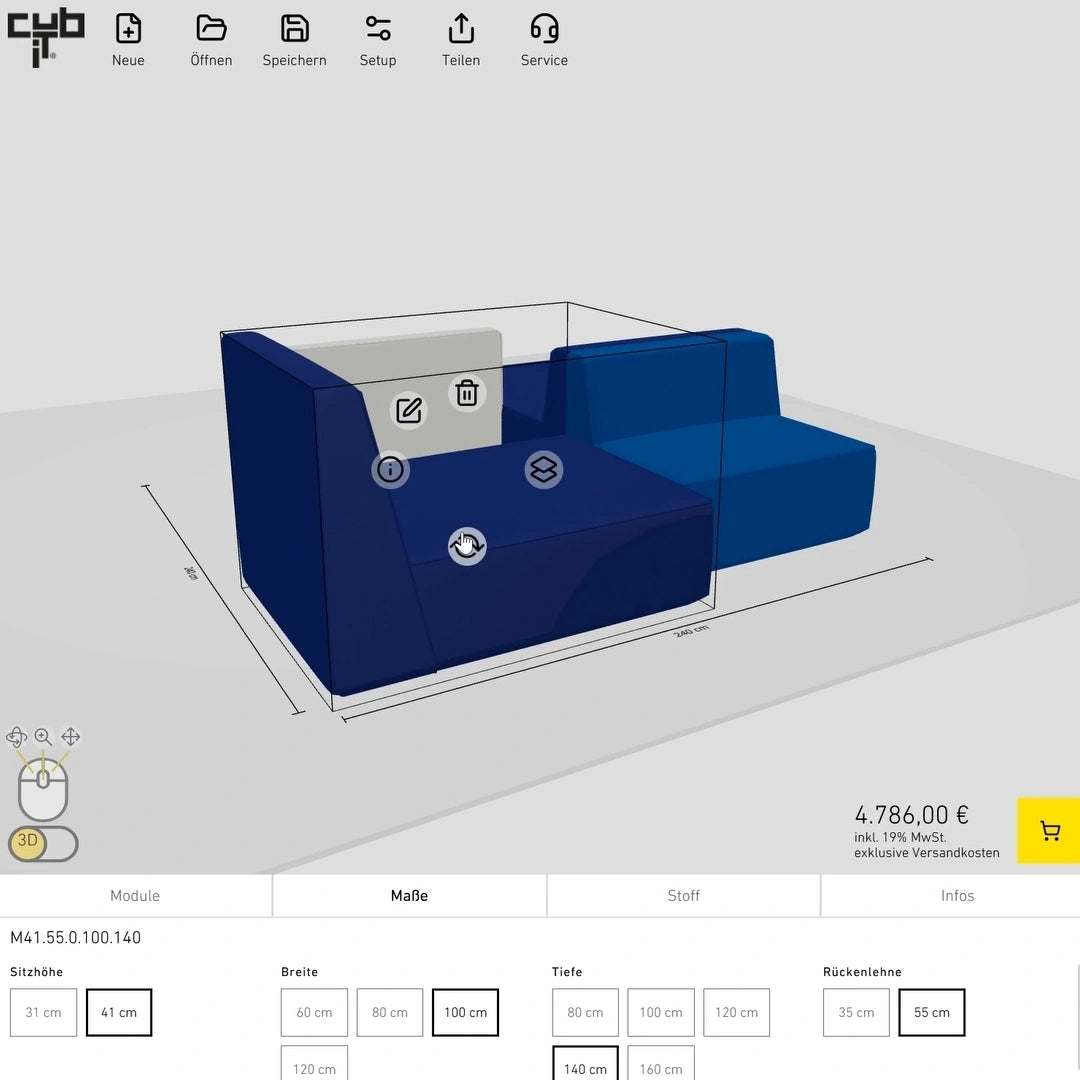Choose 80 cm Breite option
The height and width of the screenshot is (1080, 1080).
click(x=390, y=1012)
